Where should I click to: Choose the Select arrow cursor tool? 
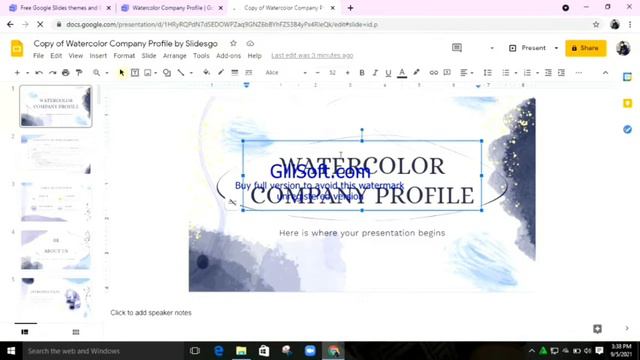122,73
